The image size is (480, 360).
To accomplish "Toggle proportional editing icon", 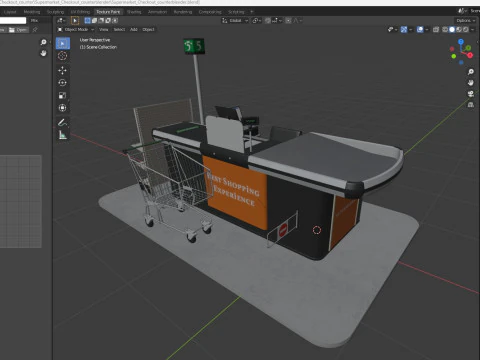I will coord(289,21).
